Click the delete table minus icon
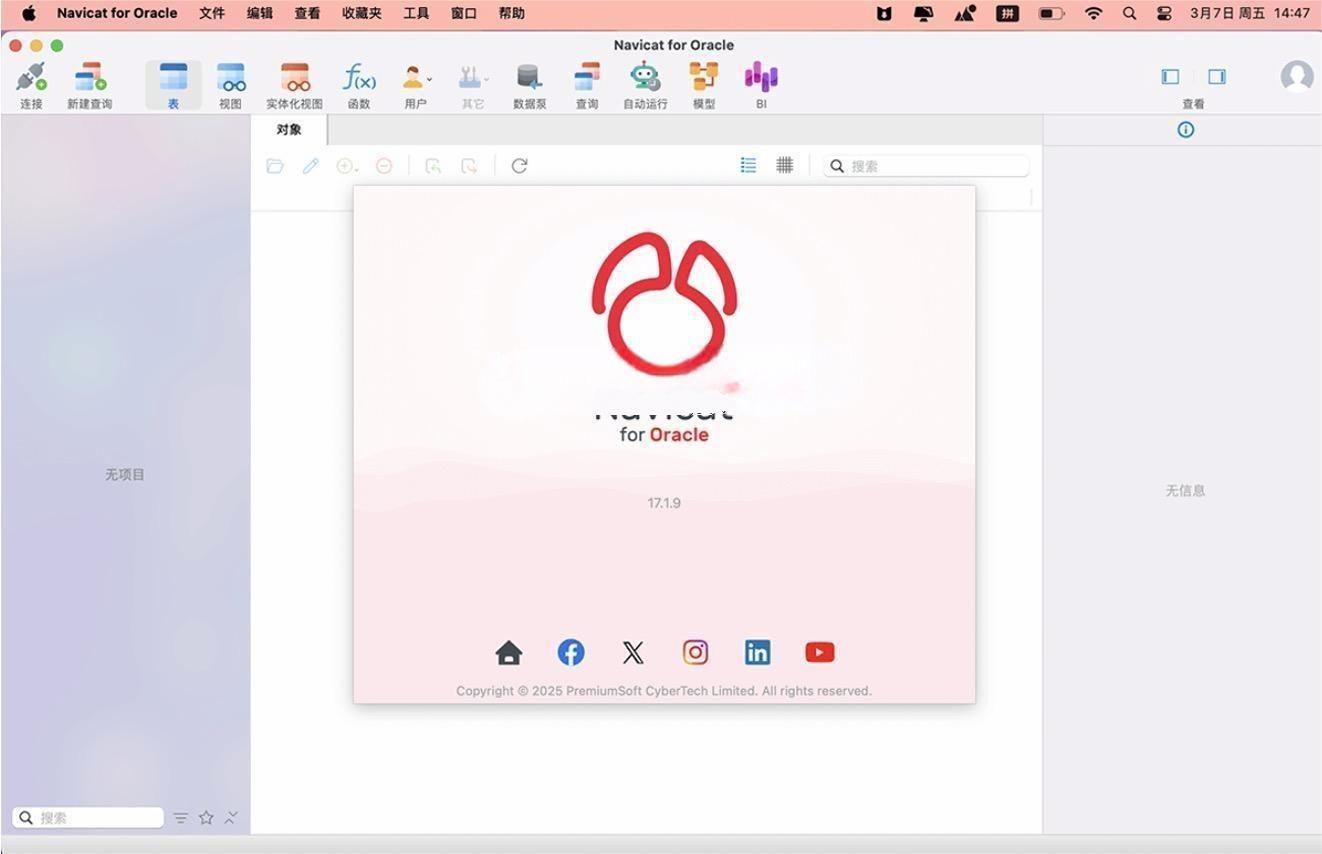Viewport: 1322px width, 854px height. click(384, 166)
